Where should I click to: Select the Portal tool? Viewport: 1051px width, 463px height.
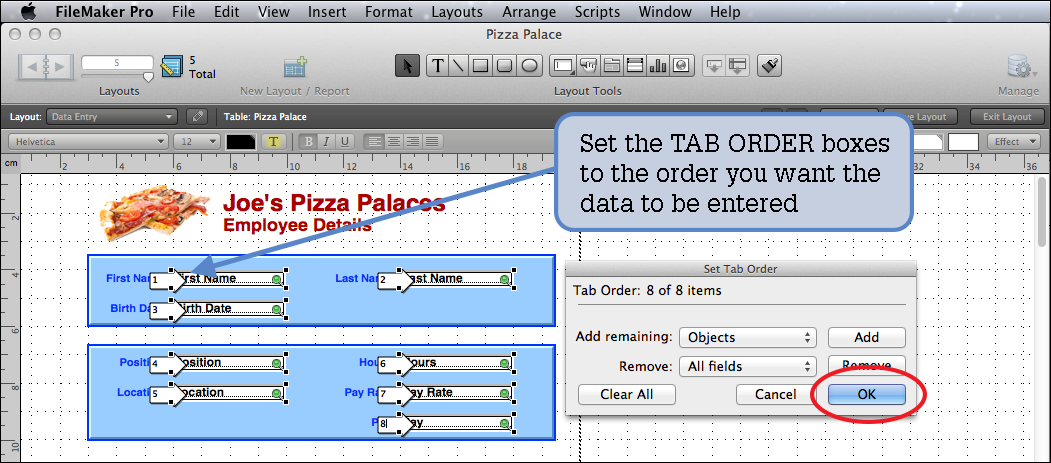coord(635,66)
